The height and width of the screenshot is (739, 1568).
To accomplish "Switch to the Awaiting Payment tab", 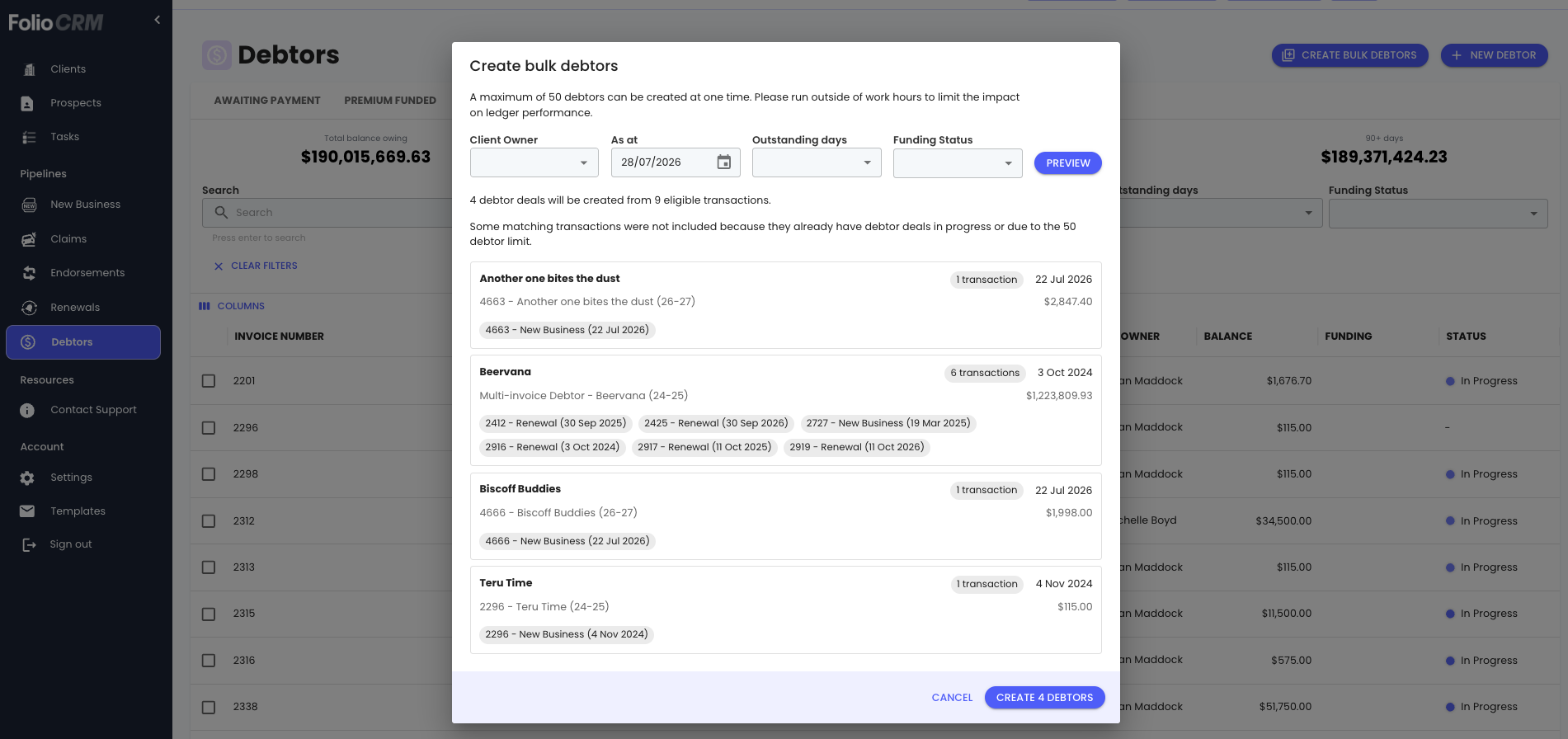I will pyautogui.click(x=267, y=101).
